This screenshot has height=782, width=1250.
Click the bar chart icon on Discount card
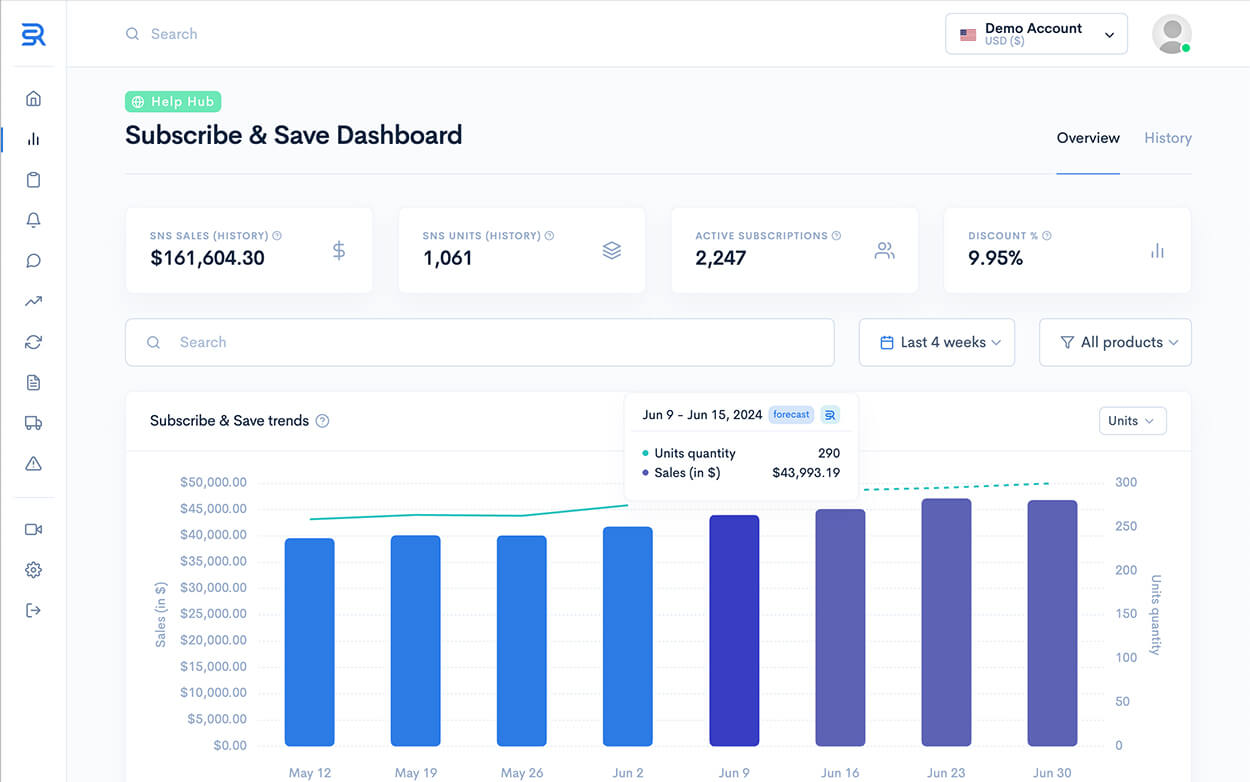pos(1157,251)
